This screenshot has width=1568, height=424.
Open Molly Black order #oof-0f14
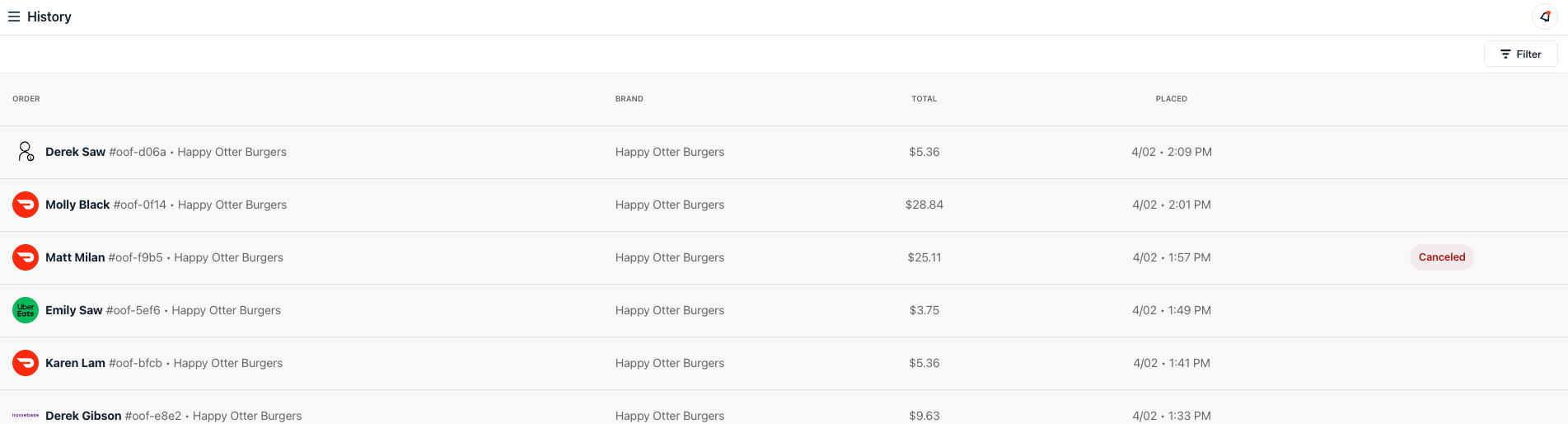coord(166,205)
